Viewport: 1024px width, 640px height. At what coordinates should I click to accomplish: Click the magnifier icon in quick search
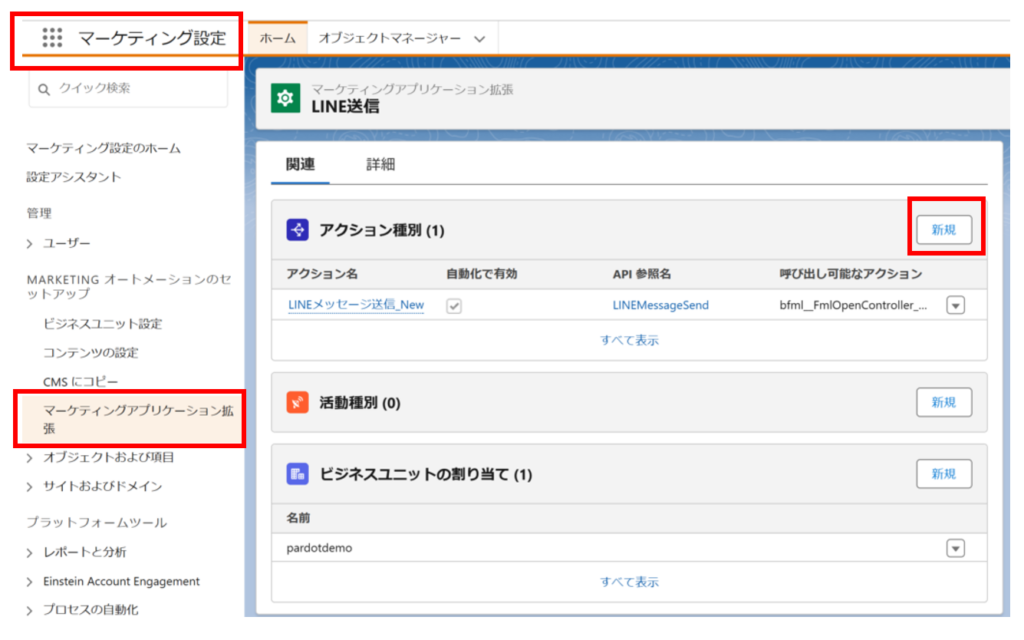coord(44,89)
